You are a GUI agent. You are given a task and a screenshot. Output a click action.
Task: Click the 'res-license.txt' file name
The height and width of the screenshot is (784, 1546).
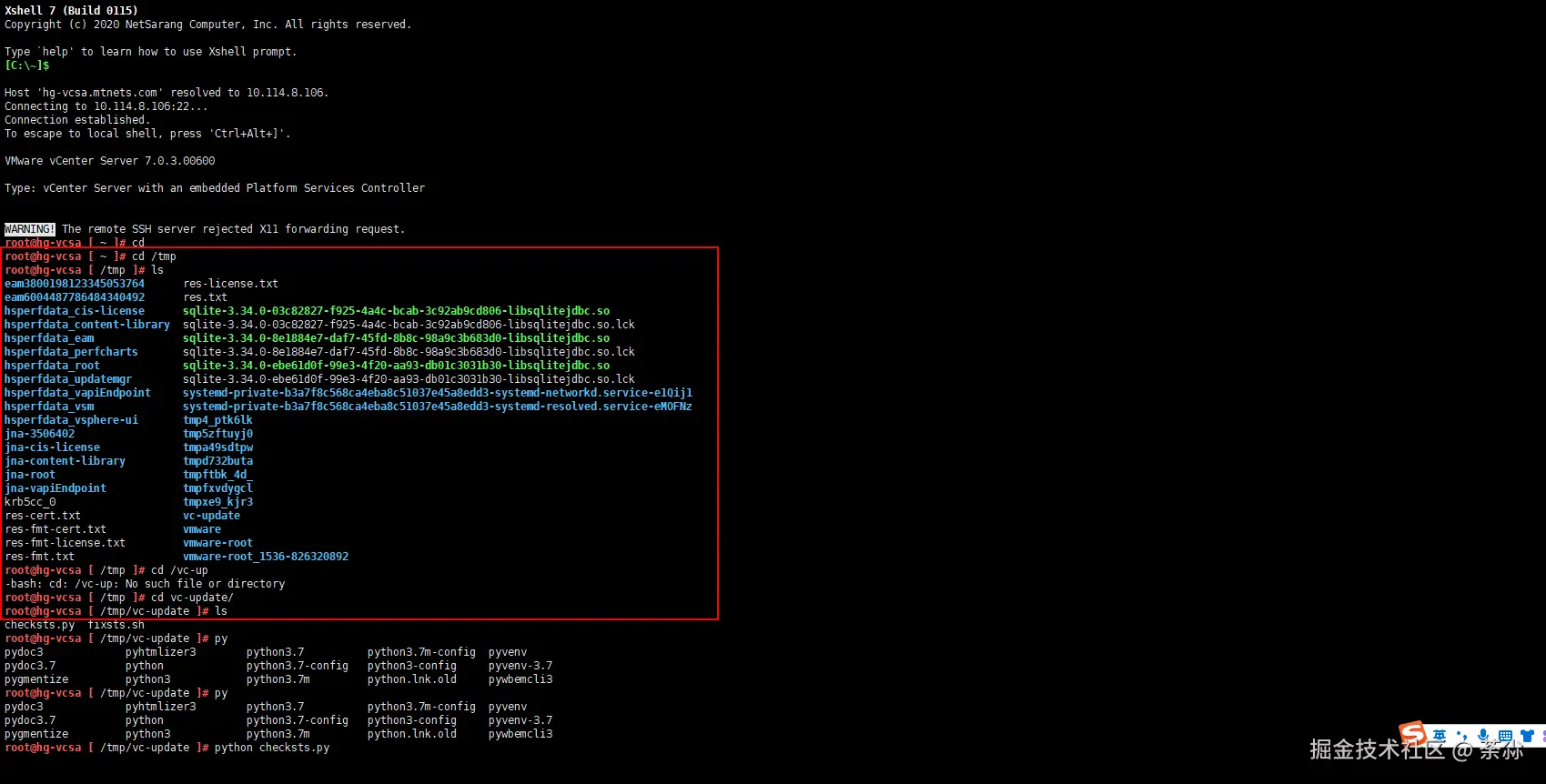click(x=230, y=284)
